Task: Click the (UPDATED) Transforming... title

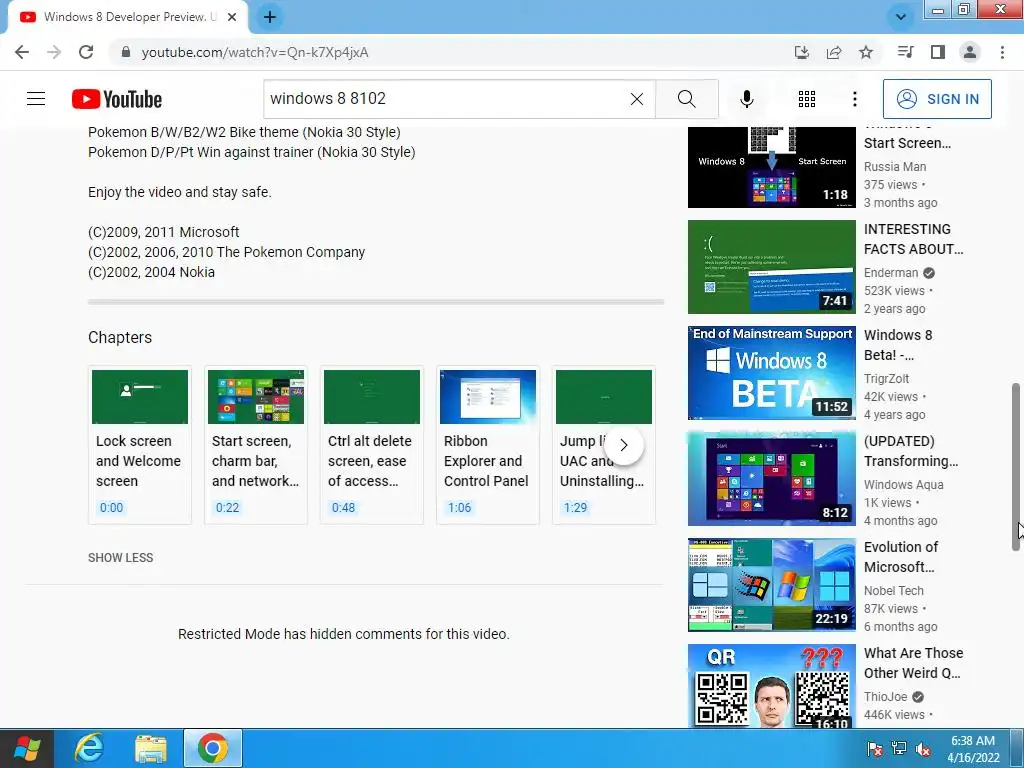Action: coord(911,451)
